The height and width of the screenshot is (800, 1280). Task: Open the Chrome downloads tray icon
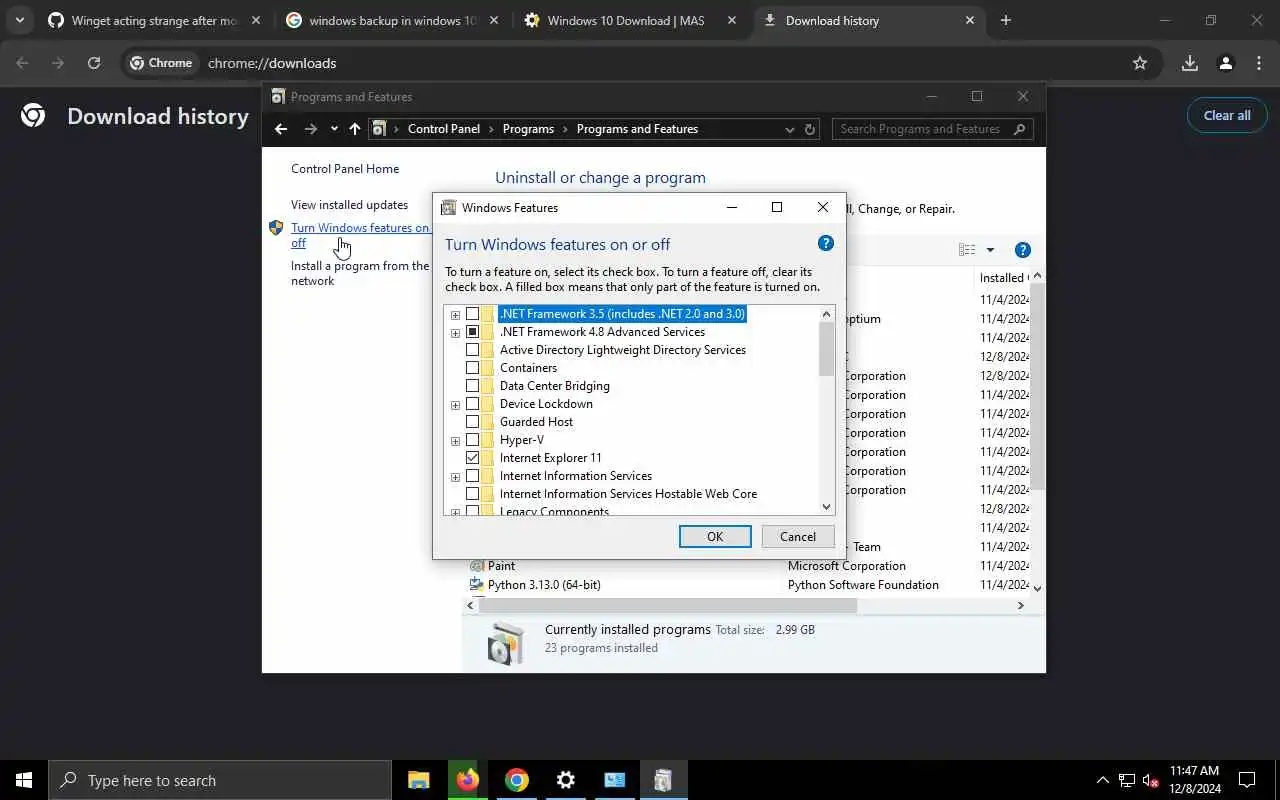coord(1189,63)
